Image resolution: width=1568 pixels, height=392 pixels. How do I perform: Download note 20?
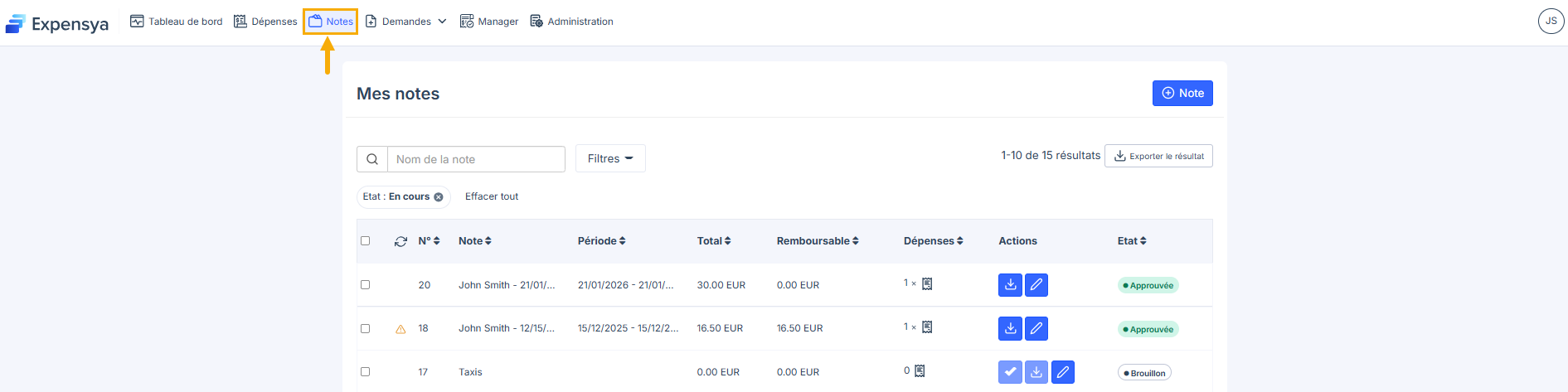pos(1010,285)
